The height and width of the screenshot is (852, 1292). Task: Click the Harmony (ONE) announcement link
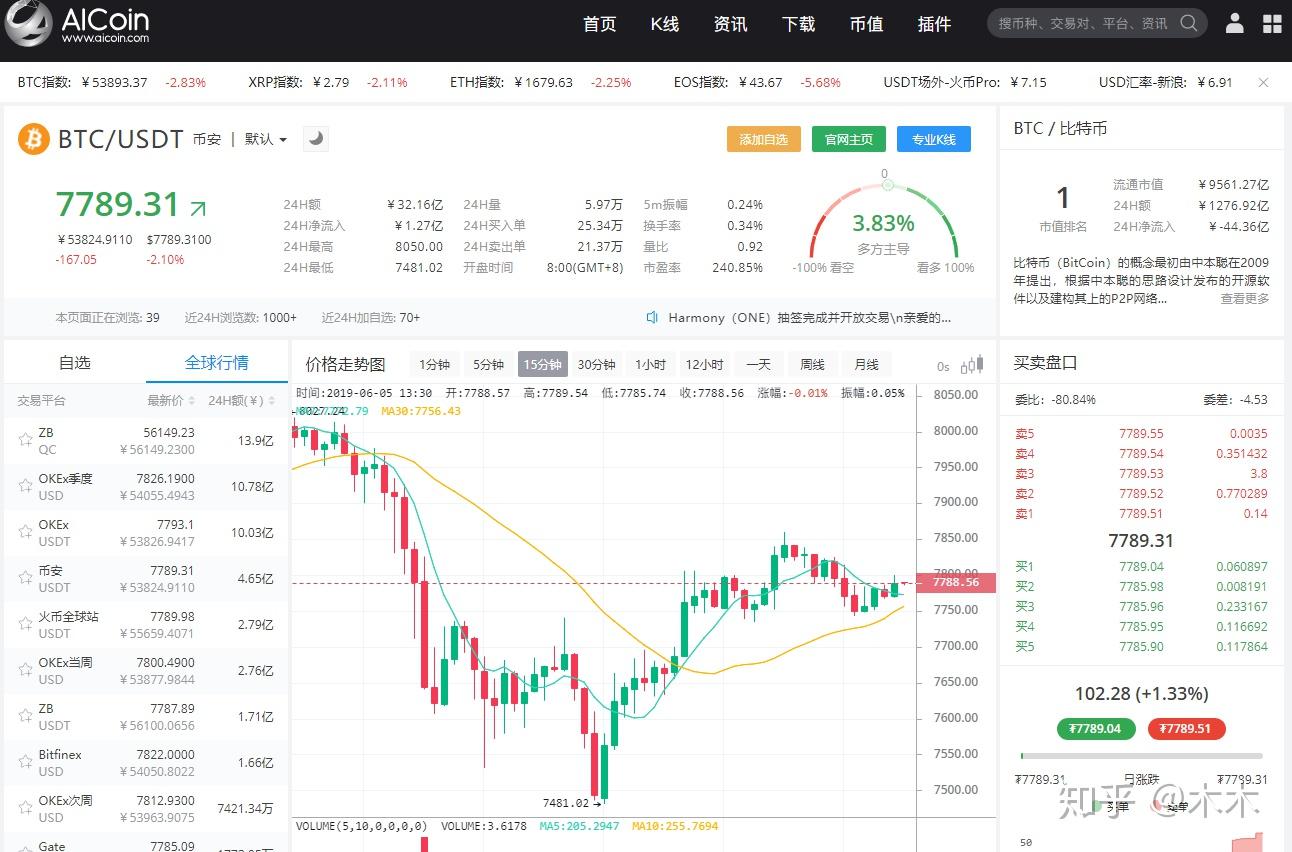(810, 317)
